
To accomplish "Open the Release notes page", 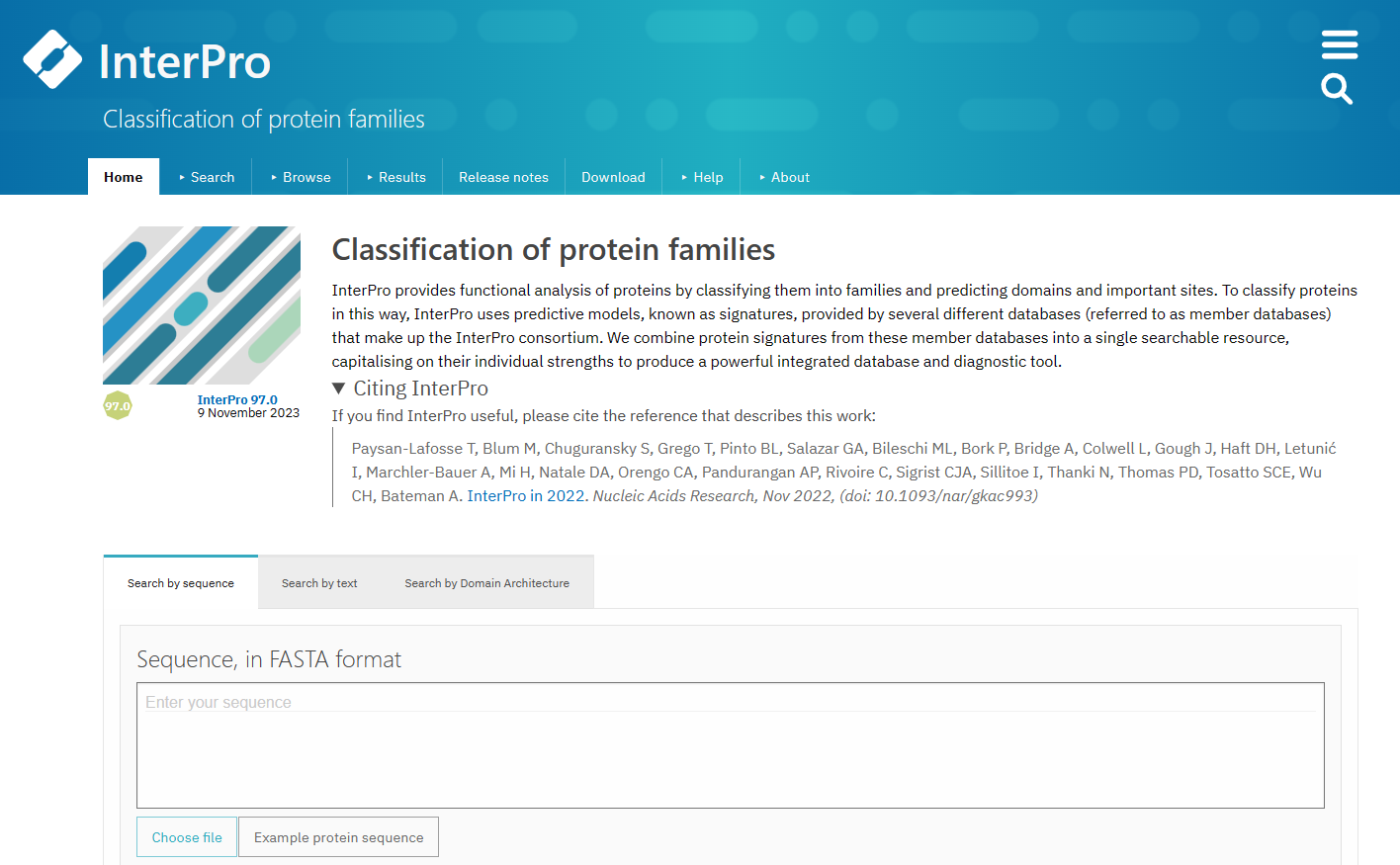I will click(x=503, y=177).
